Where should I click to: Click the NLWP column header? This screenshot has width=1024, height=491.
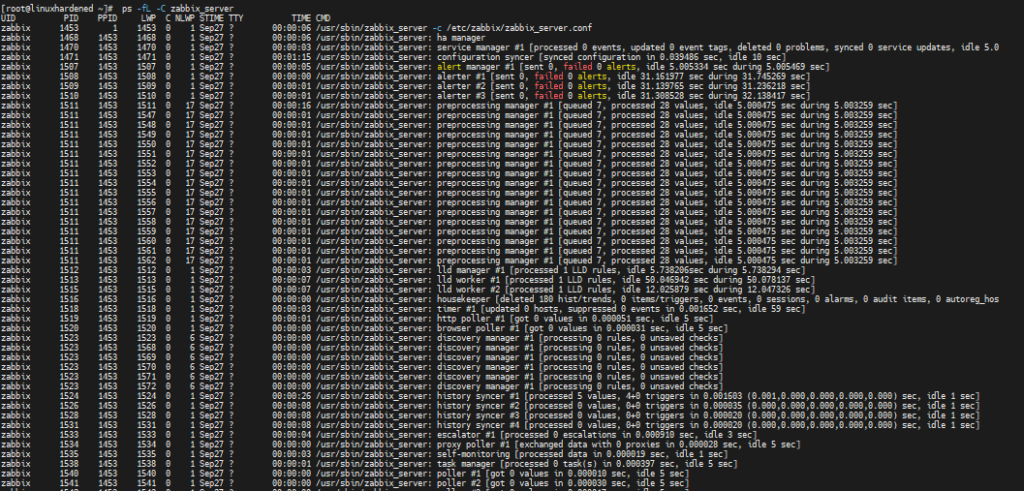(x=185, y=18)
